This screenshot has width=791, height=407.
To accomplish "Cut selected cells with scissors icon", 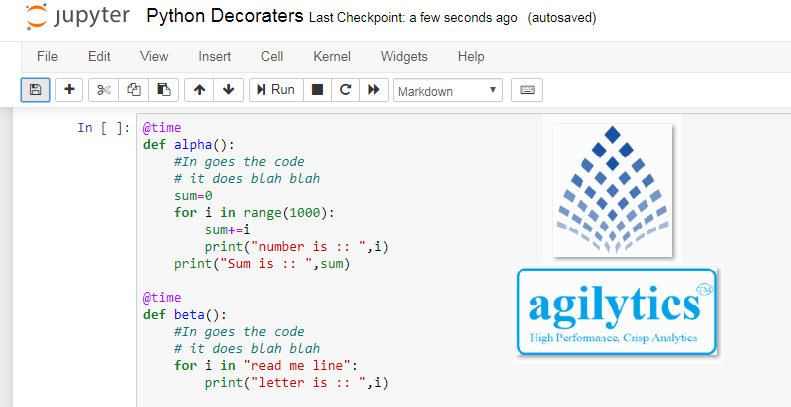I will tap(103, 90).
